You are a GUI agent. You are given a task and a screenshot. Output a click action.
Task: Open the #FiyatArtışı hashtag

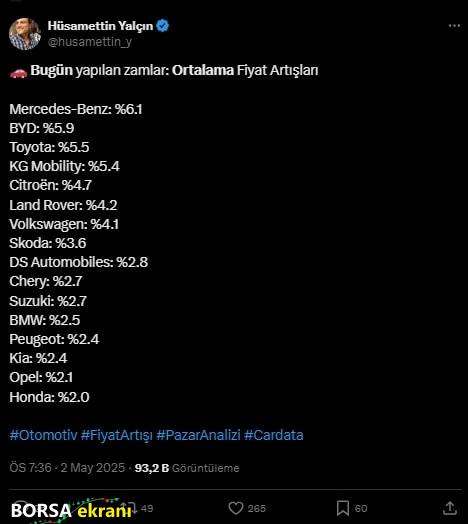(117, 435)
